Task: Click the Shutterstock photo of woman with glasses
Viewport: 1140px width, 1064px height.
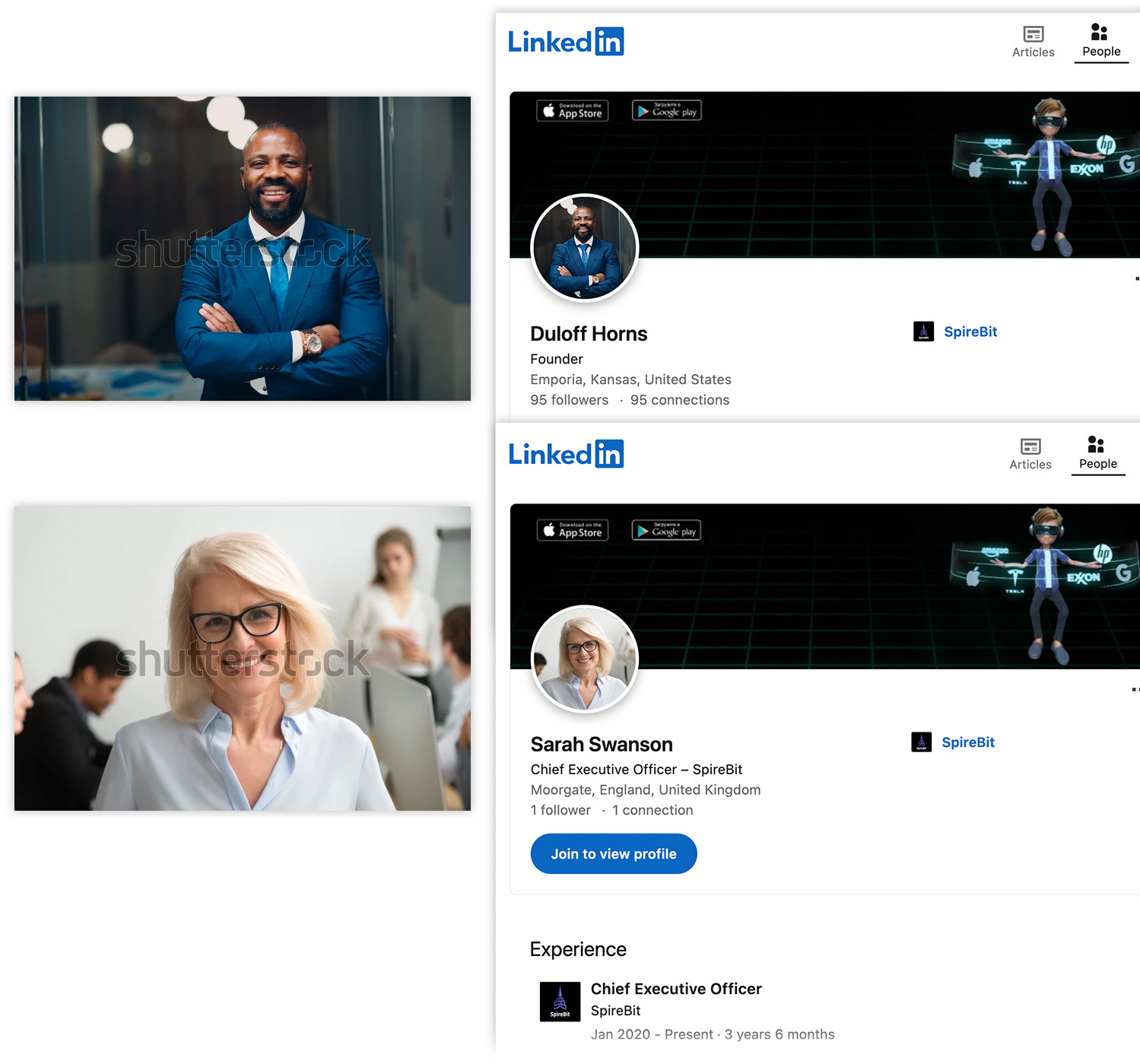Action: point(243,659)
